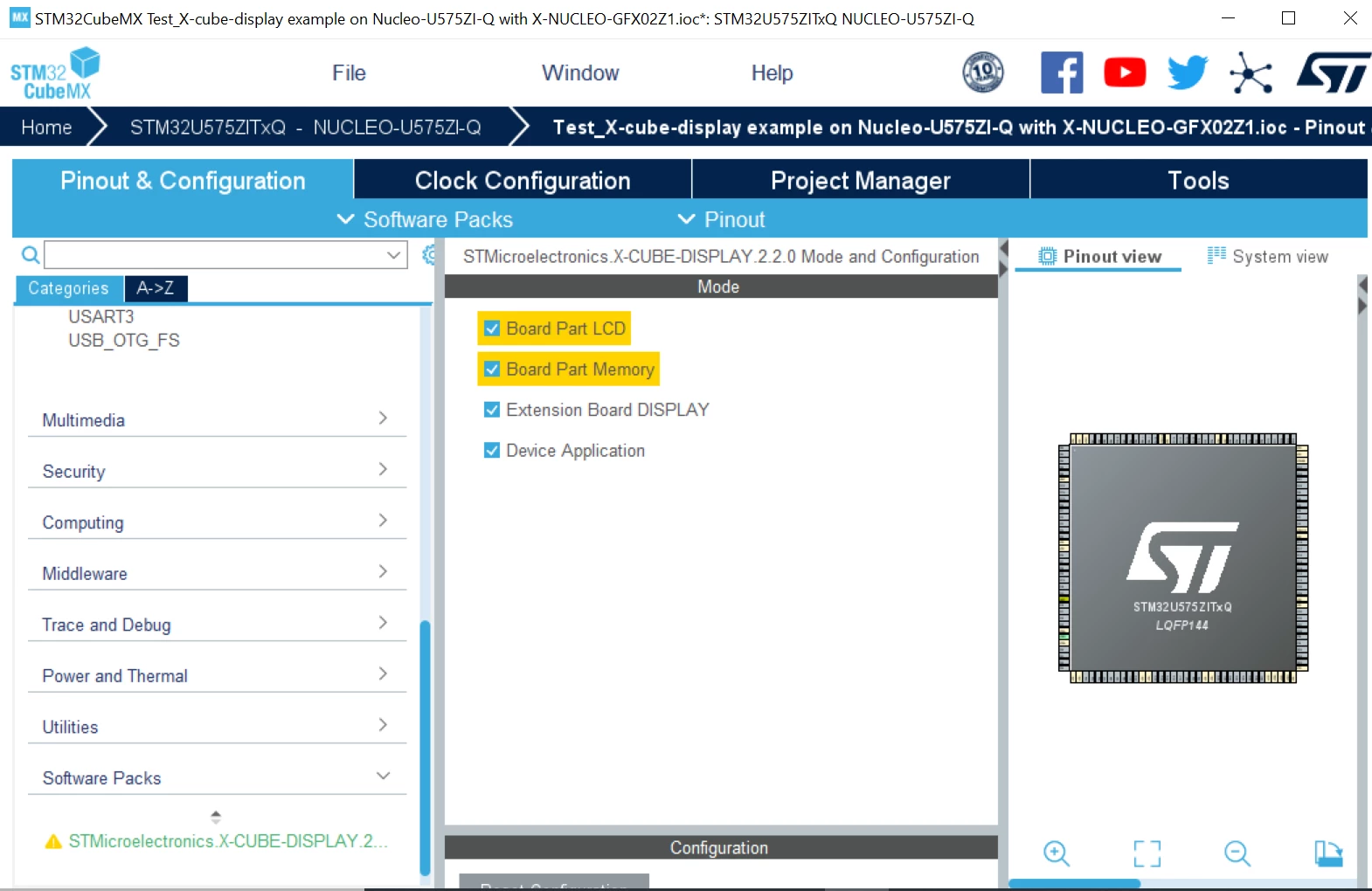Collapse the Software Packs category
The image size is (1372, 891).
coord(218,778)
